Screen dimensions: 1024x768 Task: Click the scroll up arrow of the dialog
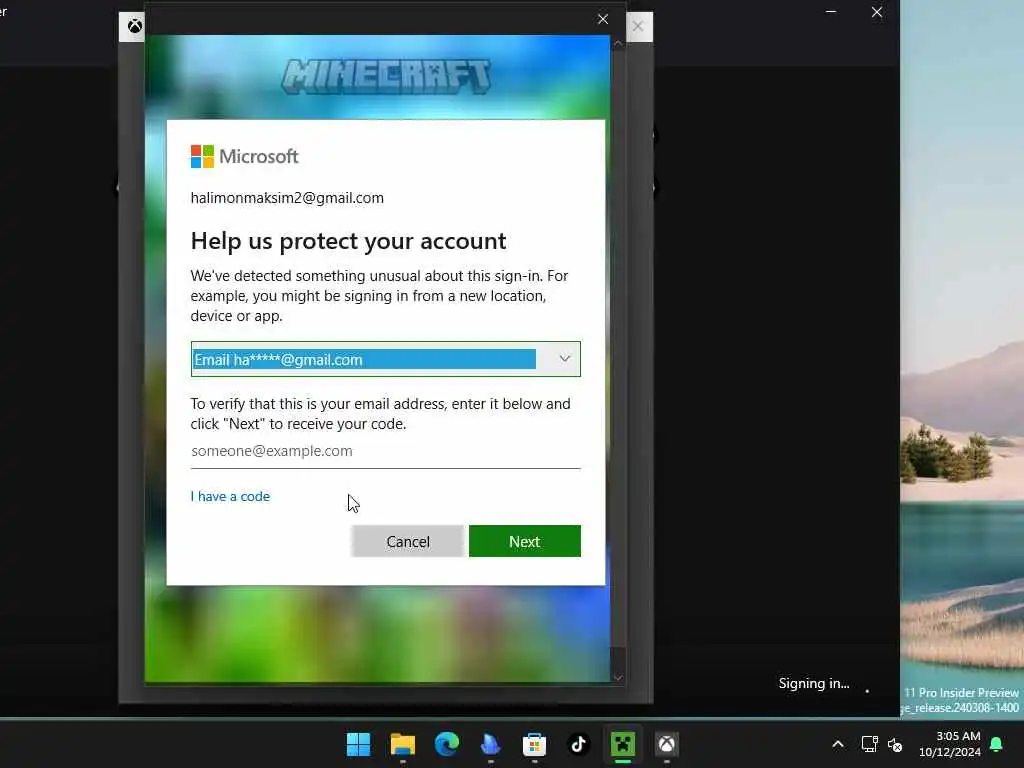click(618, 44)
